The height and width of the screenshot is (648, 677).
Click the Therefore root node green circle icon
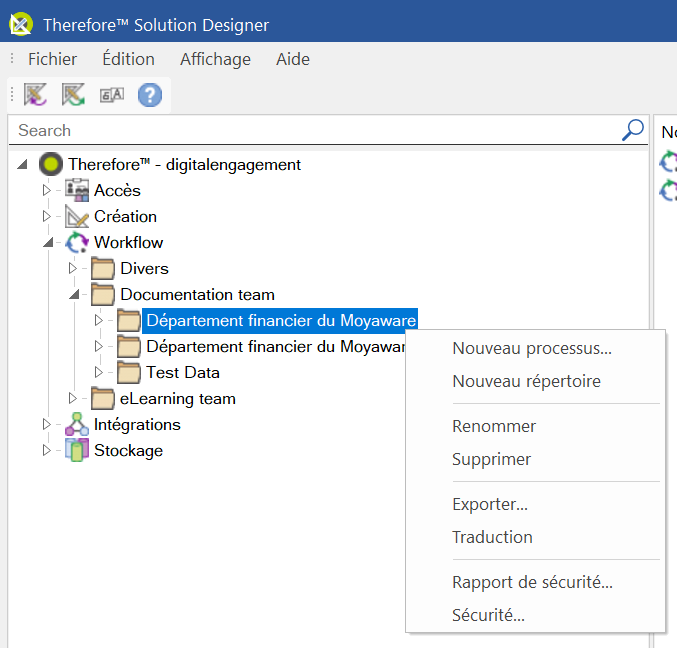(x=51, y=164)
